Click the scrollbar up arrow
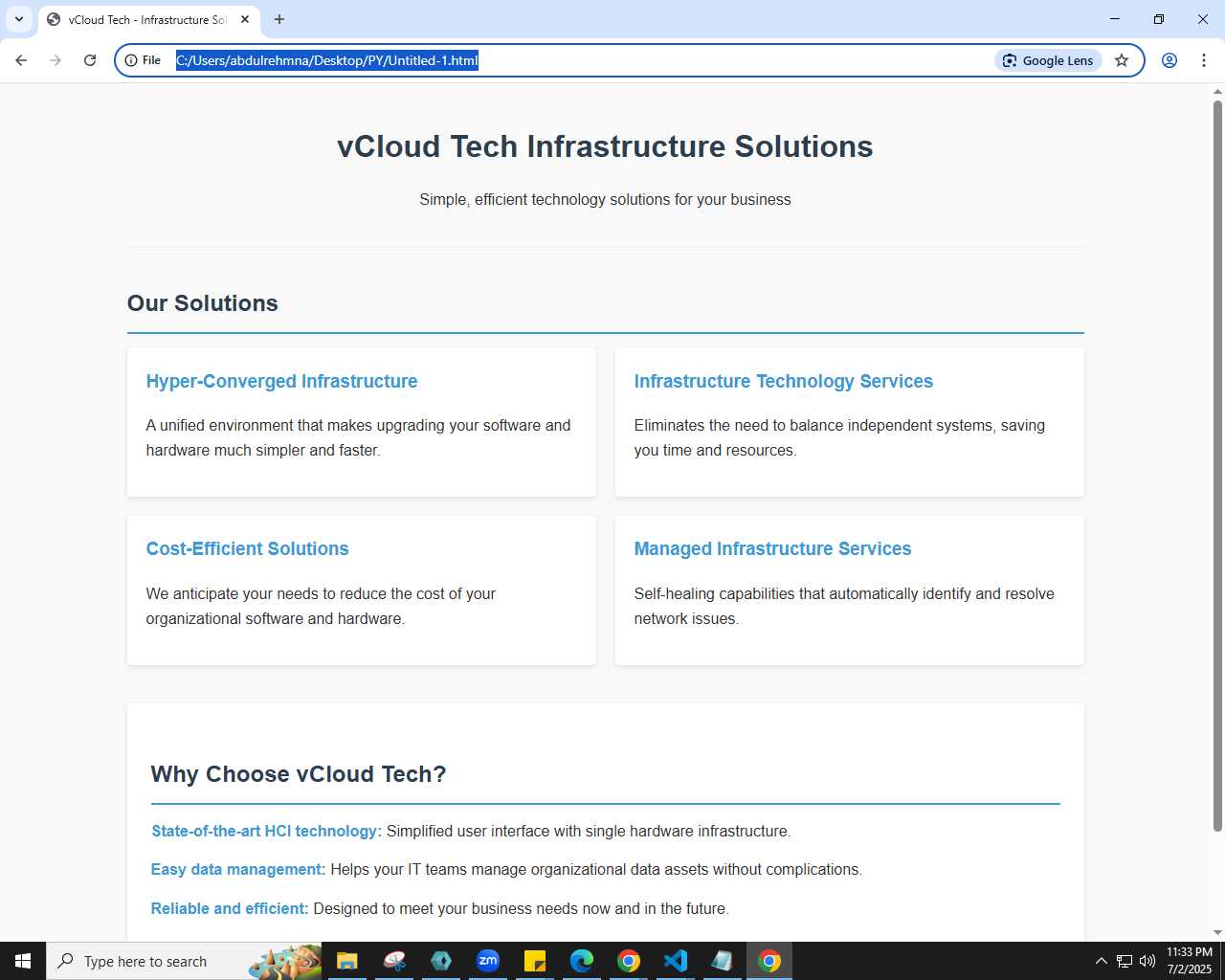1225x980 pixels. click(x=1217, y=91)
